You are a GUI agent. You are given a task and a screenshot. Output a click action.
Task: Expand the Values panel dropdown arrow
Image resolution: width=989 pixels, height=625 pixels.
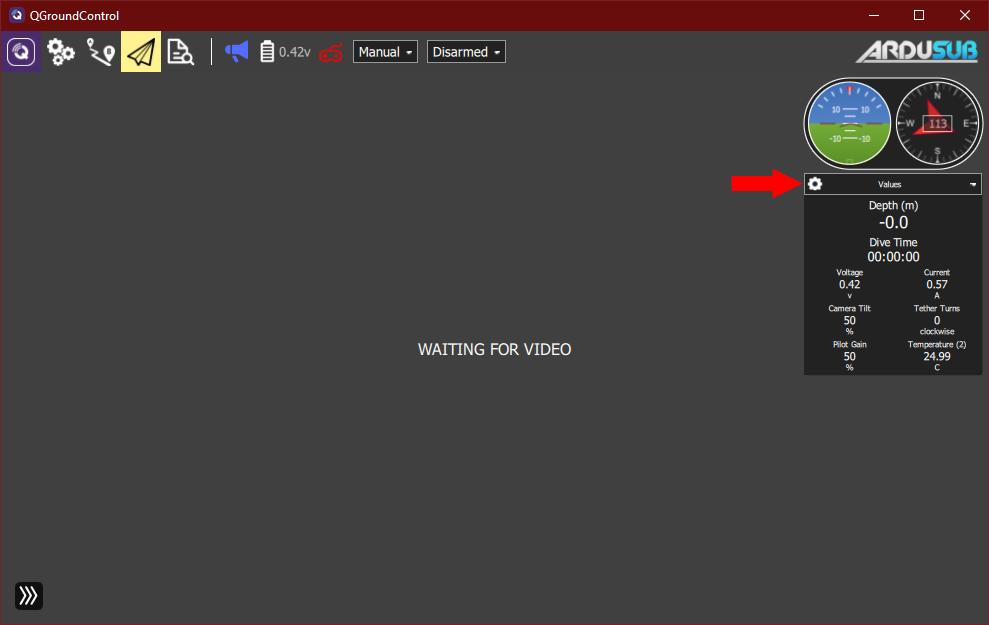coord(972,185)
